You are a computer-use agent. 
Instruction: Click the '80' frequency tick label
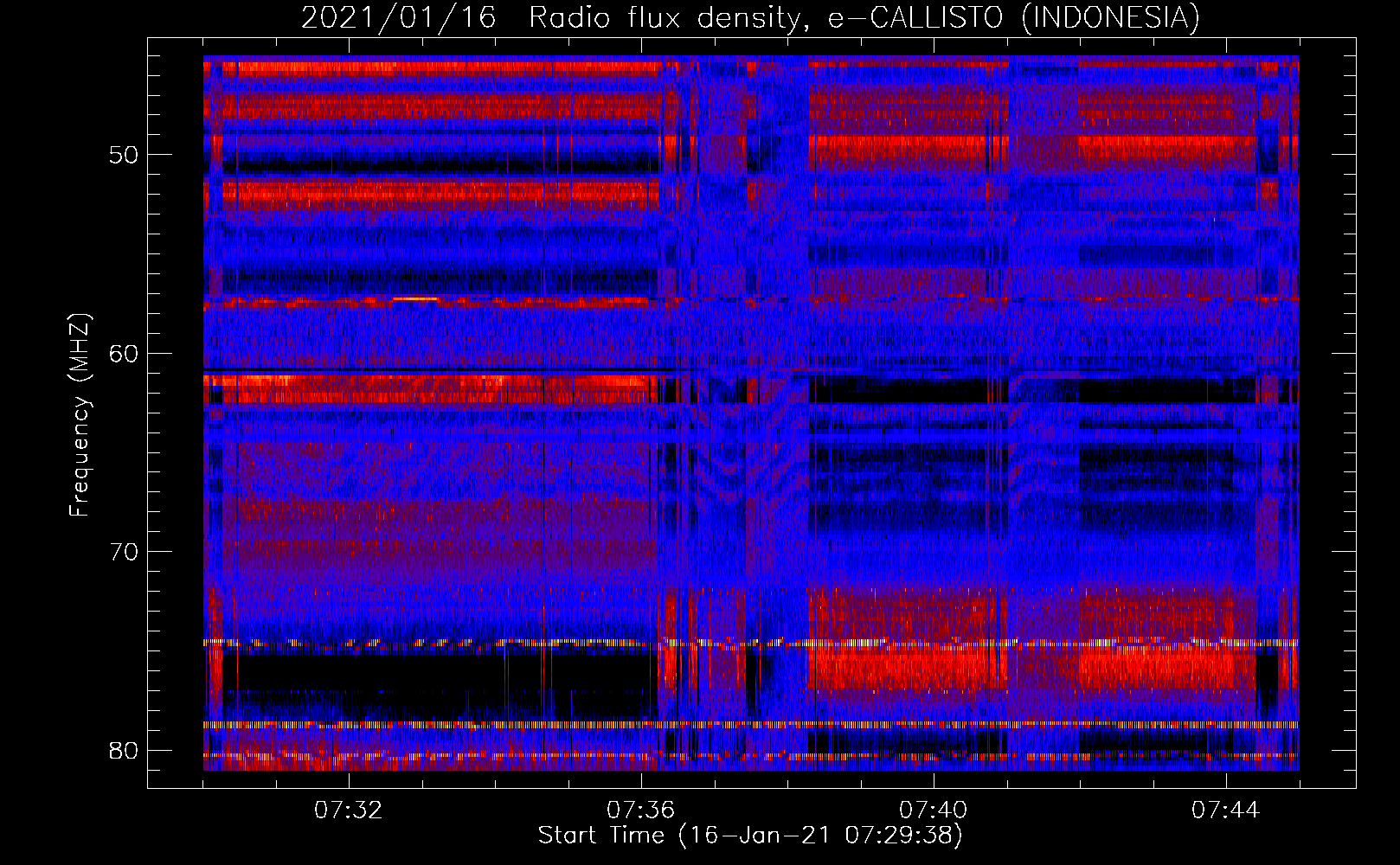click(125, 750)
